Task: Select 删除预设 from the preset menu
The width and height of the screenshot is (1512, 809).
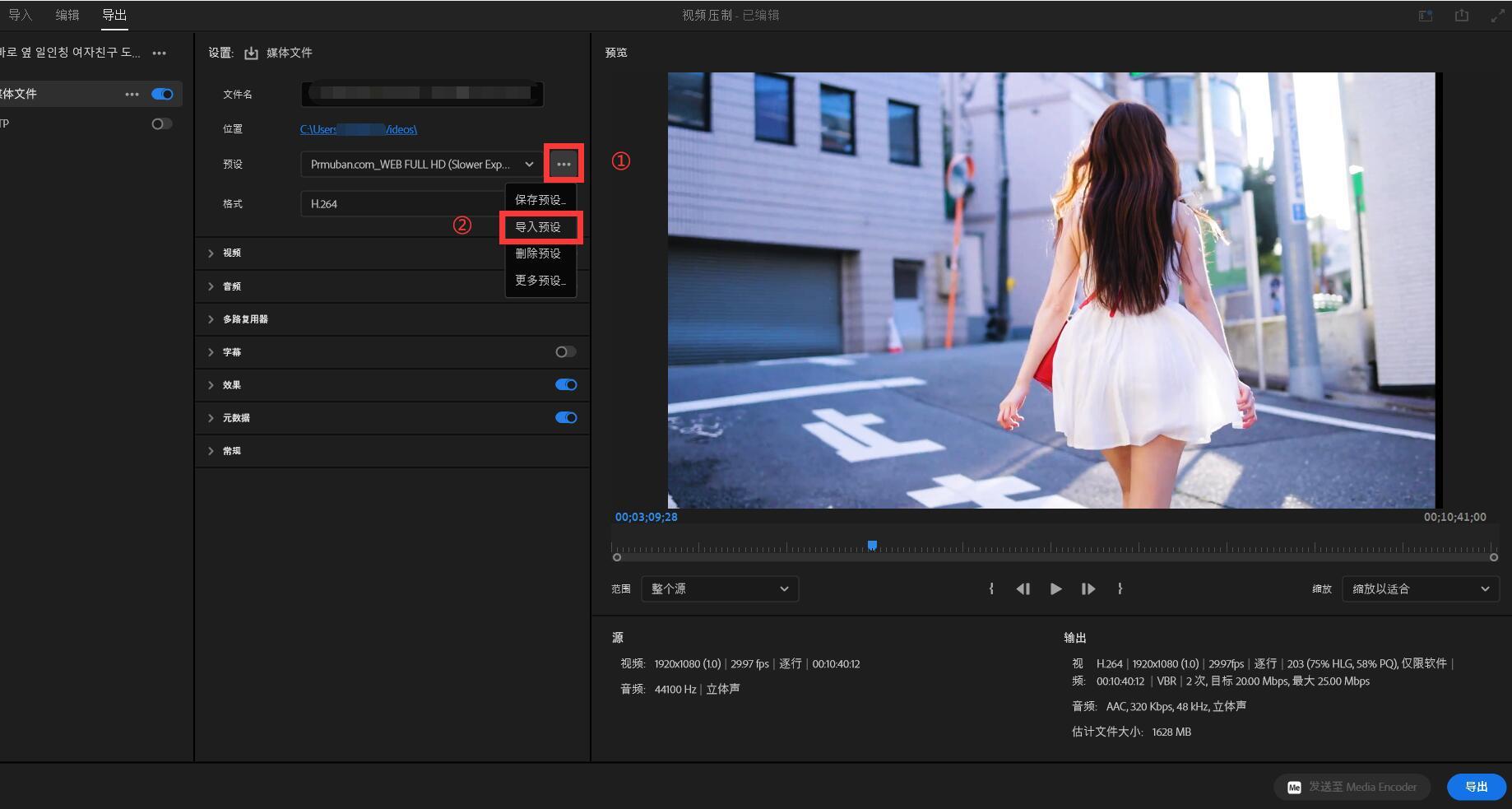Action: point(539,253)
